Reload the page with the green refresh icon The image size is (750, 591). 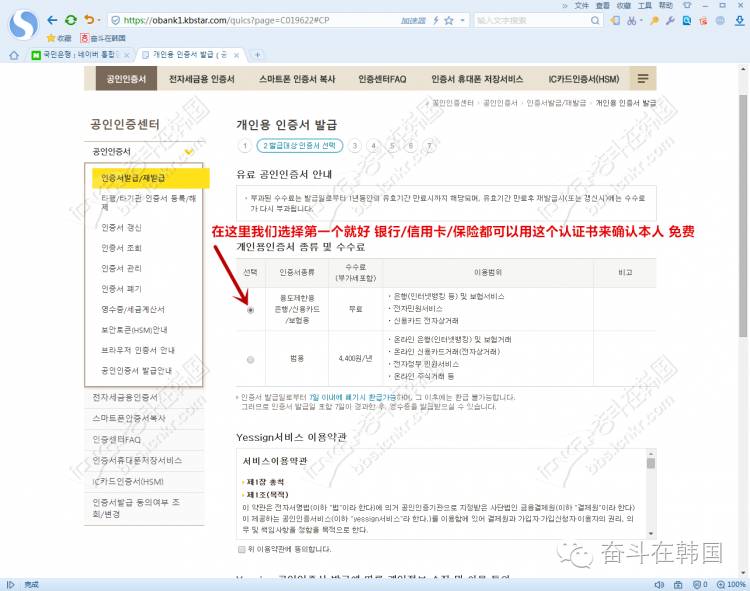(71, 20)
